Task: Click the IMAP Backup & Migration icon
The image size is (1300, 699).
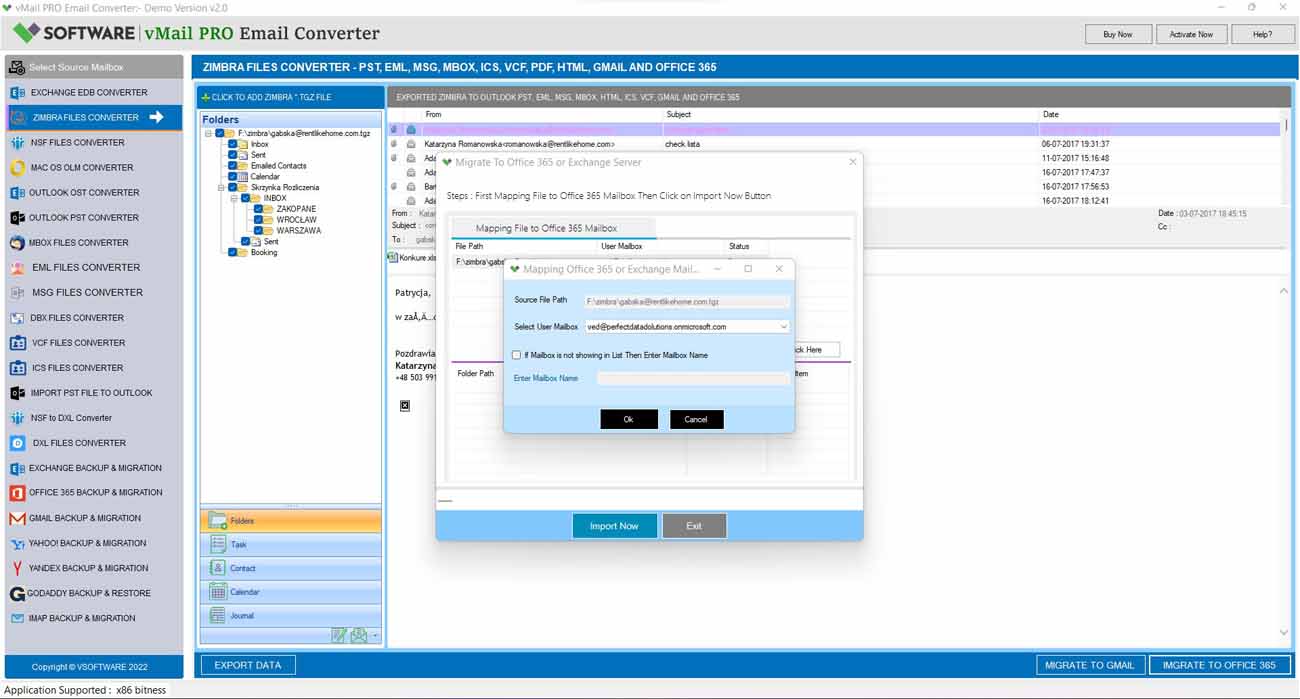Action: 17,618
